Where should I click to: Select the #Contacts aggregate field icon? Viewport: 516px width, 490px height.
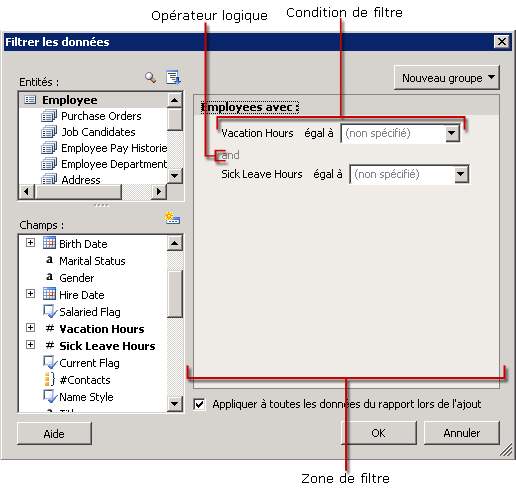pyautogui.click(x=49, y=379)
